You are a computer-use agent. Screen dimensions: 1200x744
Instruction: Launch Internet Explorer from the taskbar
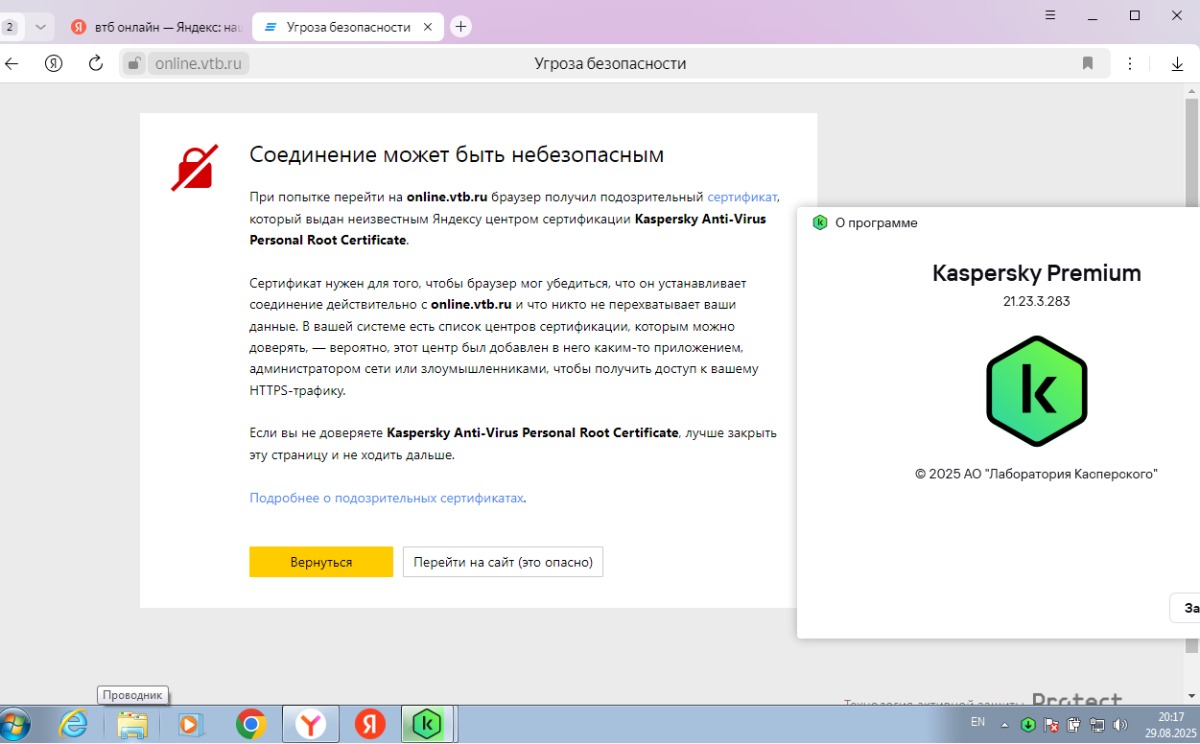coord(73,724)
